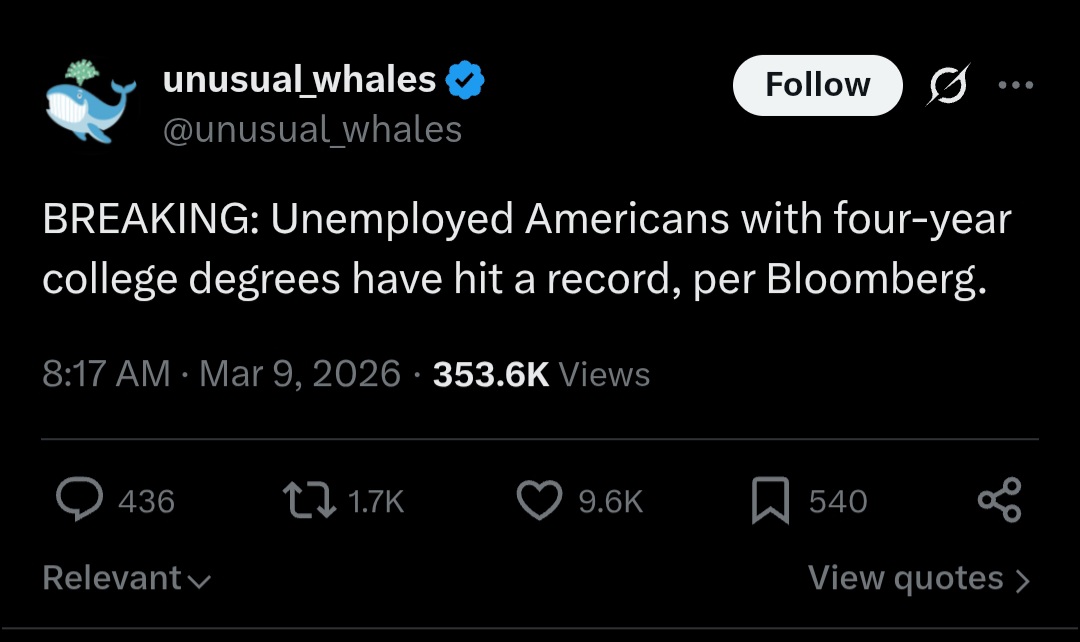Expand the Relevant sort dropdown

(x=127, y=578)
